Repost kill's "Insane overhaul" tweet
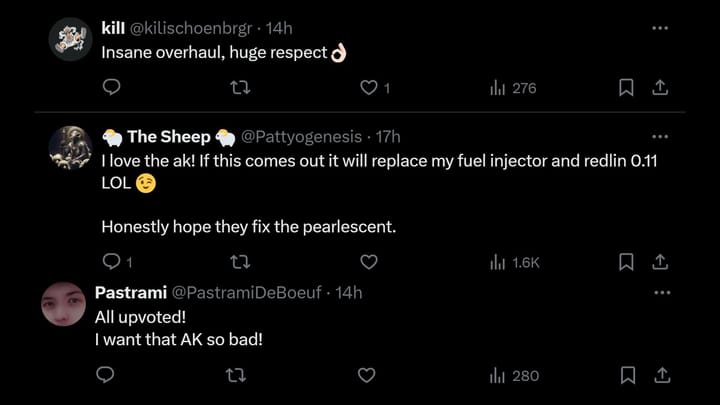The width and height of the screenshot is (720, 405). click(239, 88)
